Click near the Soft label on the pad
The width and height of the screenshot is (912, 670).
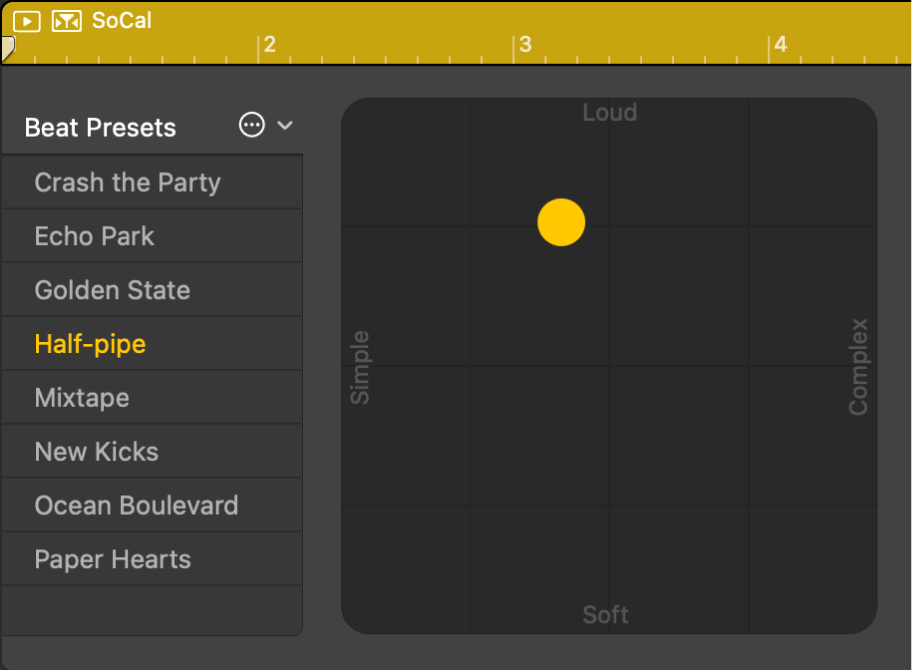[605, 614]
